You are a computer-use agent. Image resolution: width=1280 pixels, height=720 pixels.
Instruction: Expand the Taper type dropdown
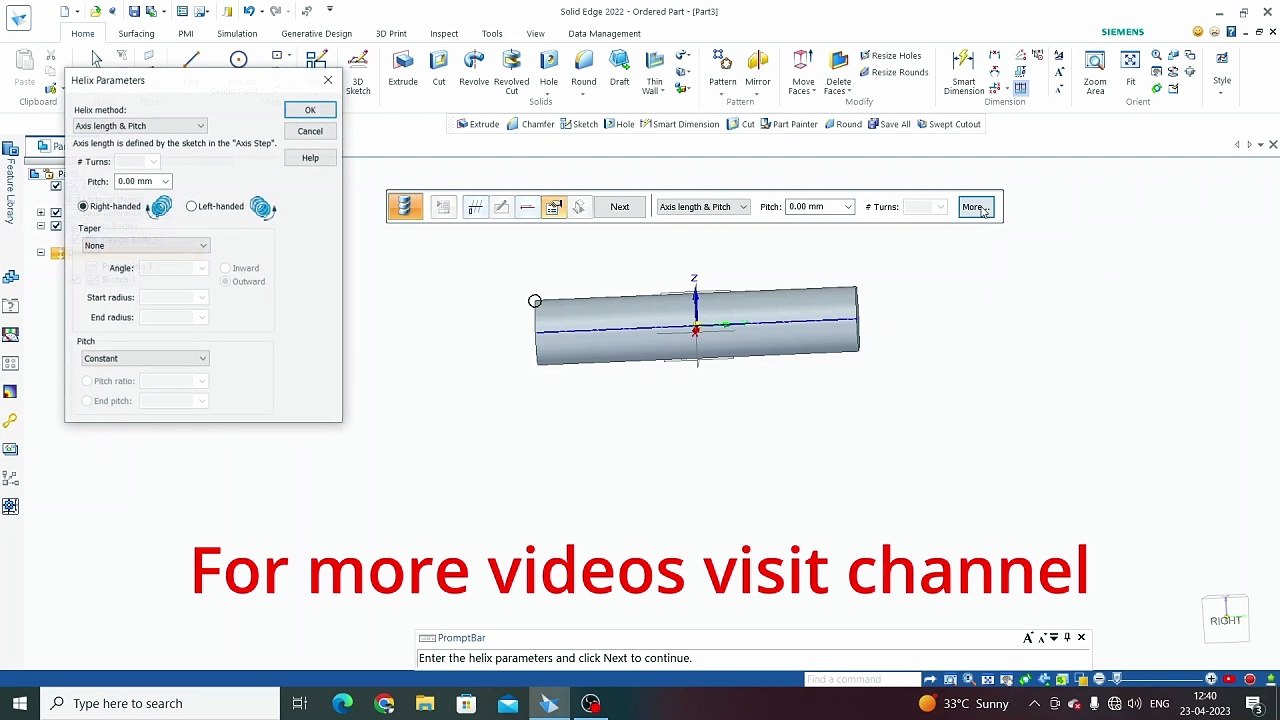(146, 246)
